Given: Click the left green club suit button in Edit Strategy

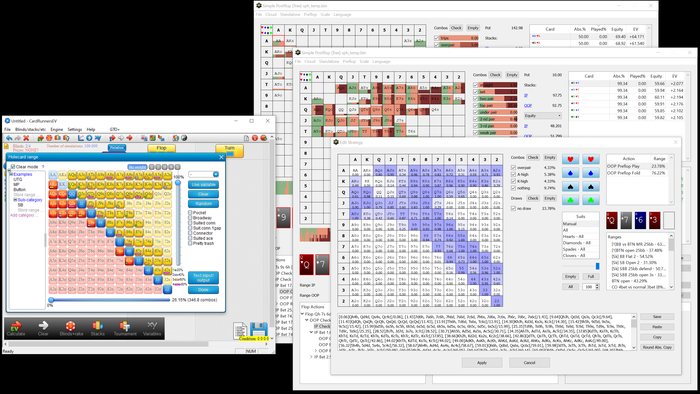Looking at the screenshot, I should [x=570, y=200].
